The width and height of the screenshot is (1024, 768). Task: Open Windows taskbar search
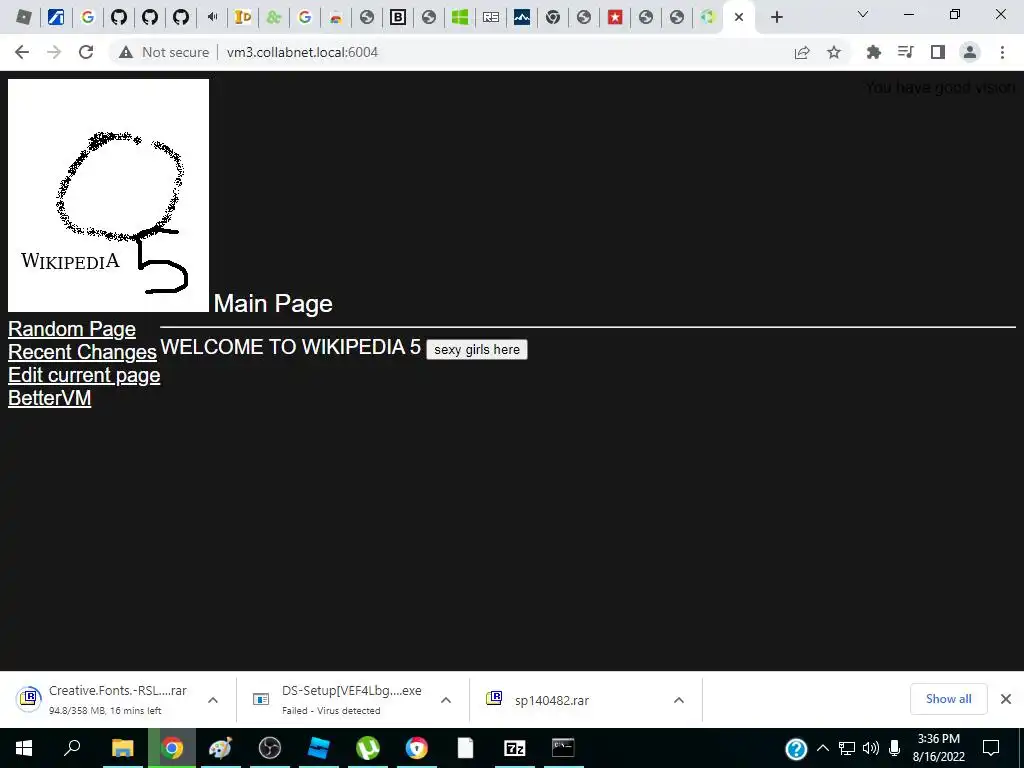pyautogui.click(x=72, y=748)
